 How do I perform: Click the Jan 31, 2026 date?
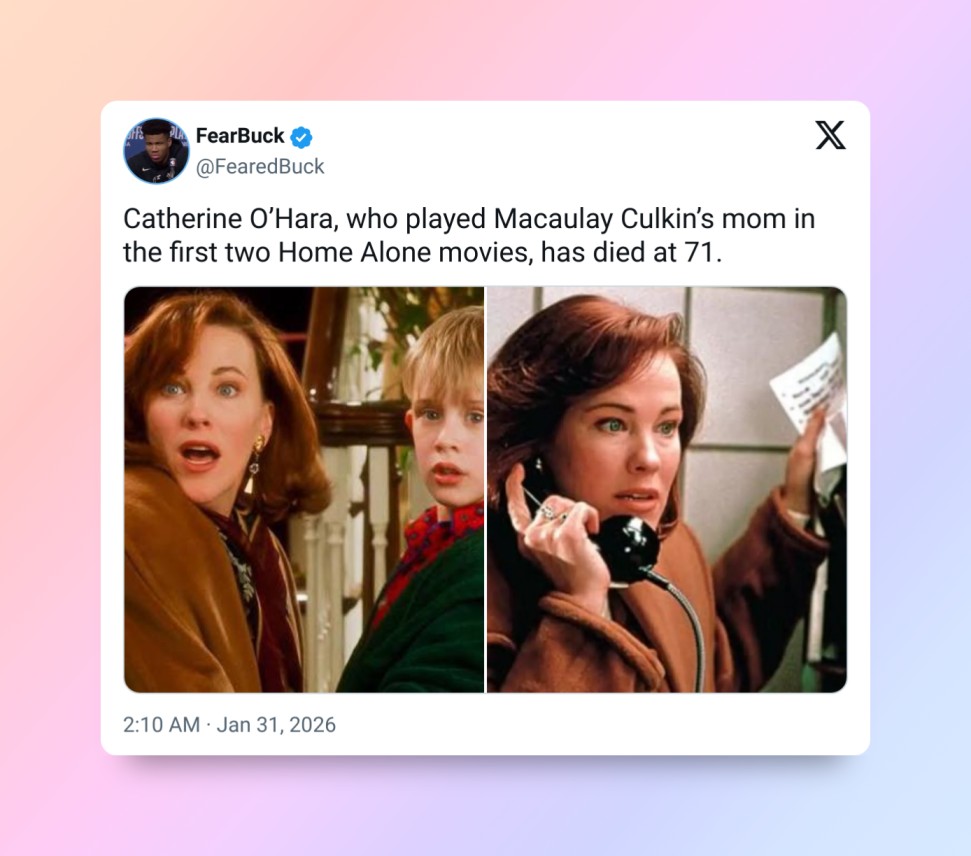coord(276,725)
